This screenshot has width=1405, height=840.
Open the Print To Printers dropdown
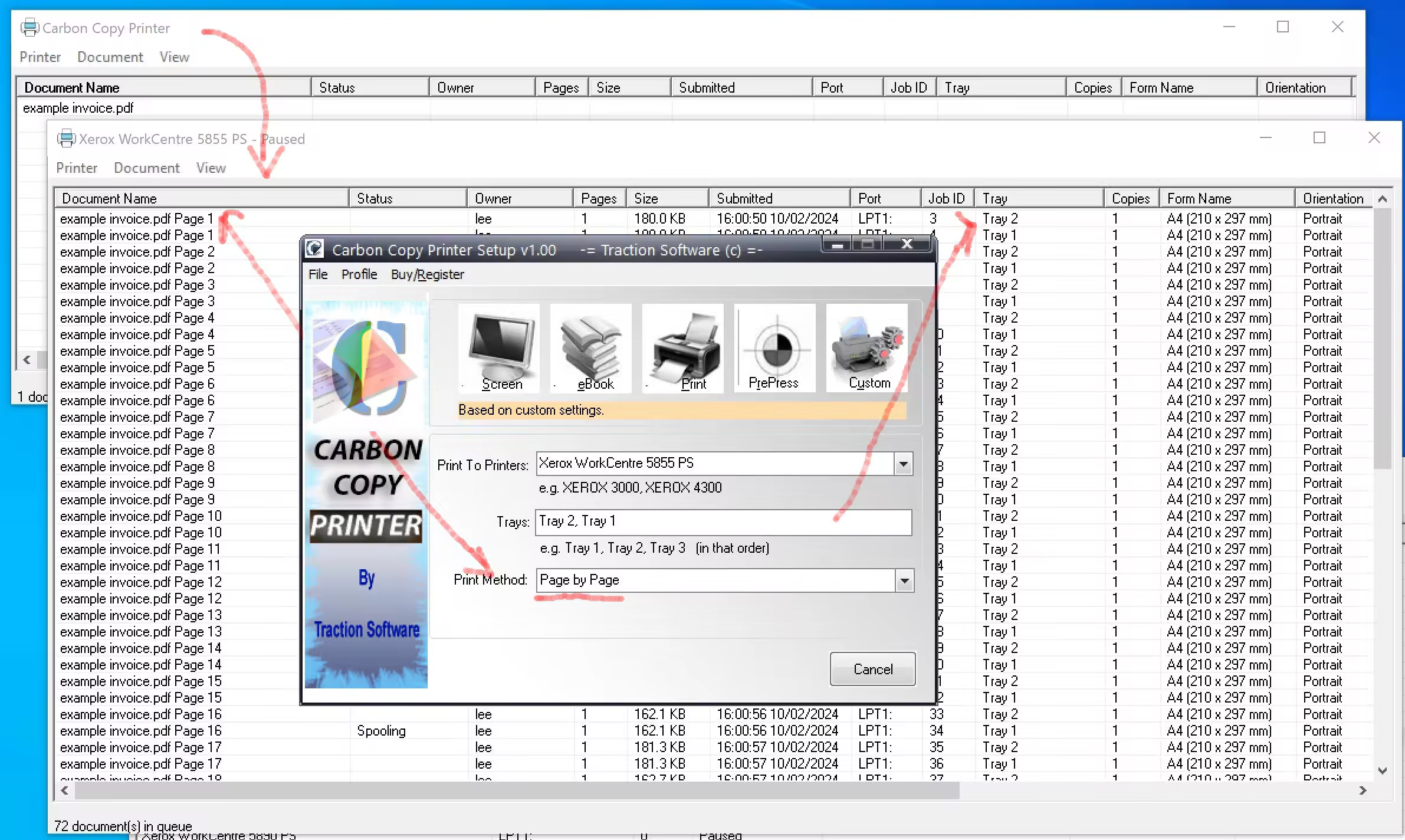pyautogui.click(x=903, y=464)
